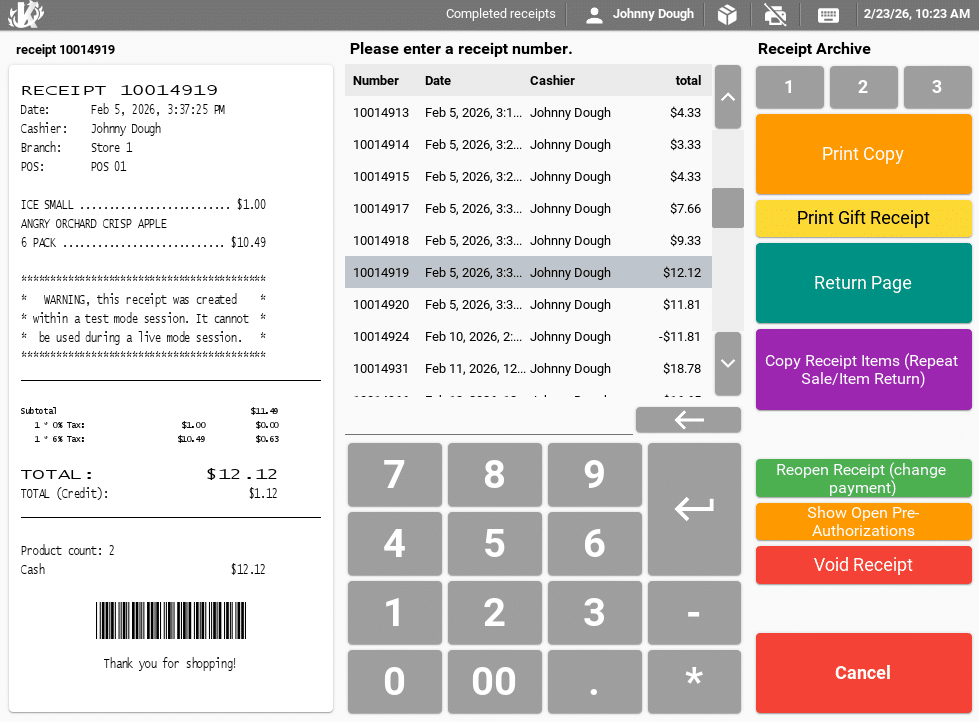The image size is (979, 722).
Task: Click the receipt barcode image
Action: (169, 620)
